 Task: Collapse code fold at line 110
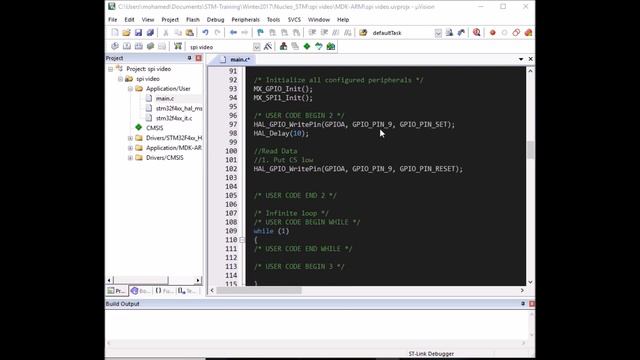[x=242, y=240]
